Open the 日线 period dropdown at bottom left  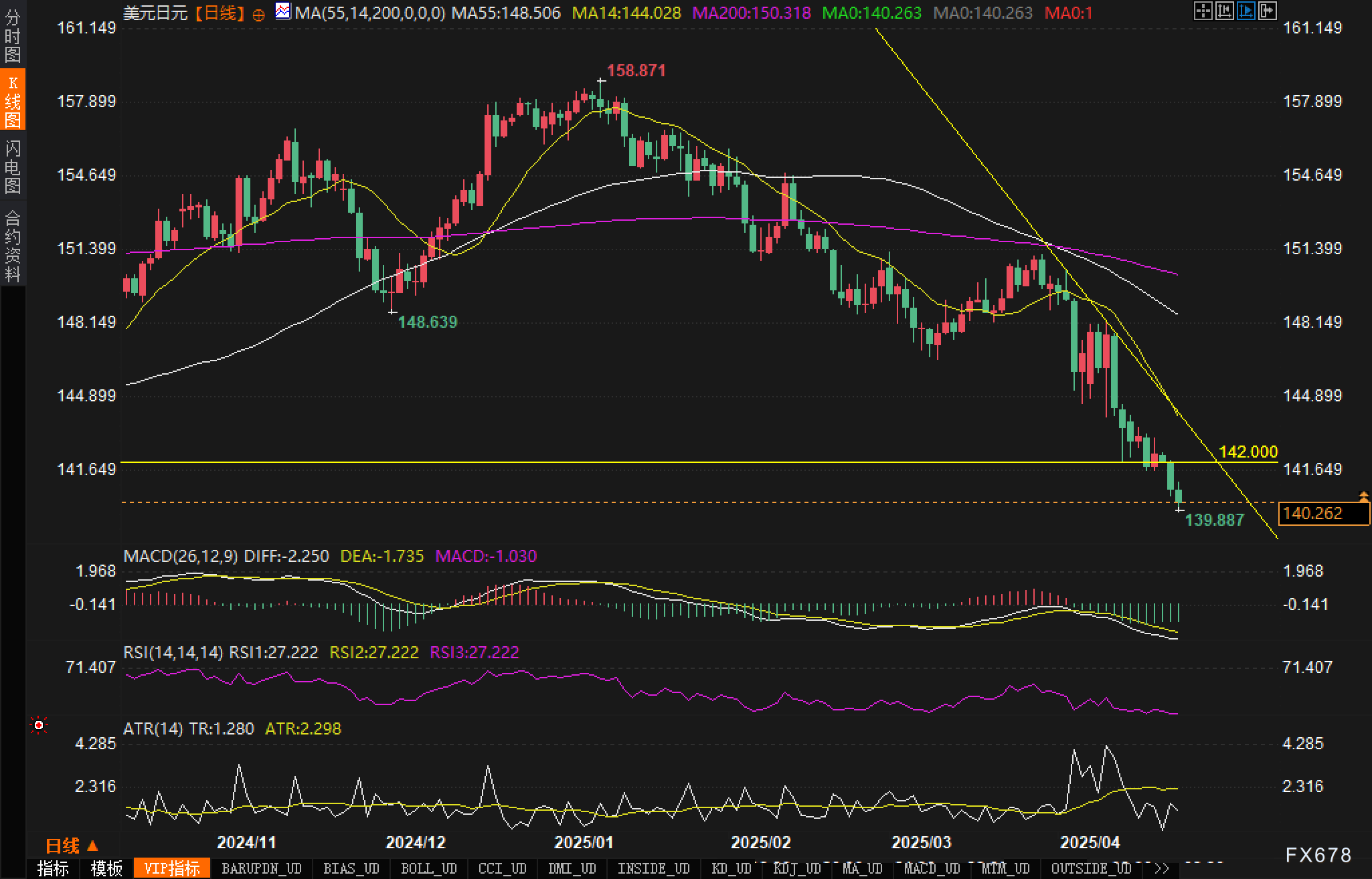[71, 846]
